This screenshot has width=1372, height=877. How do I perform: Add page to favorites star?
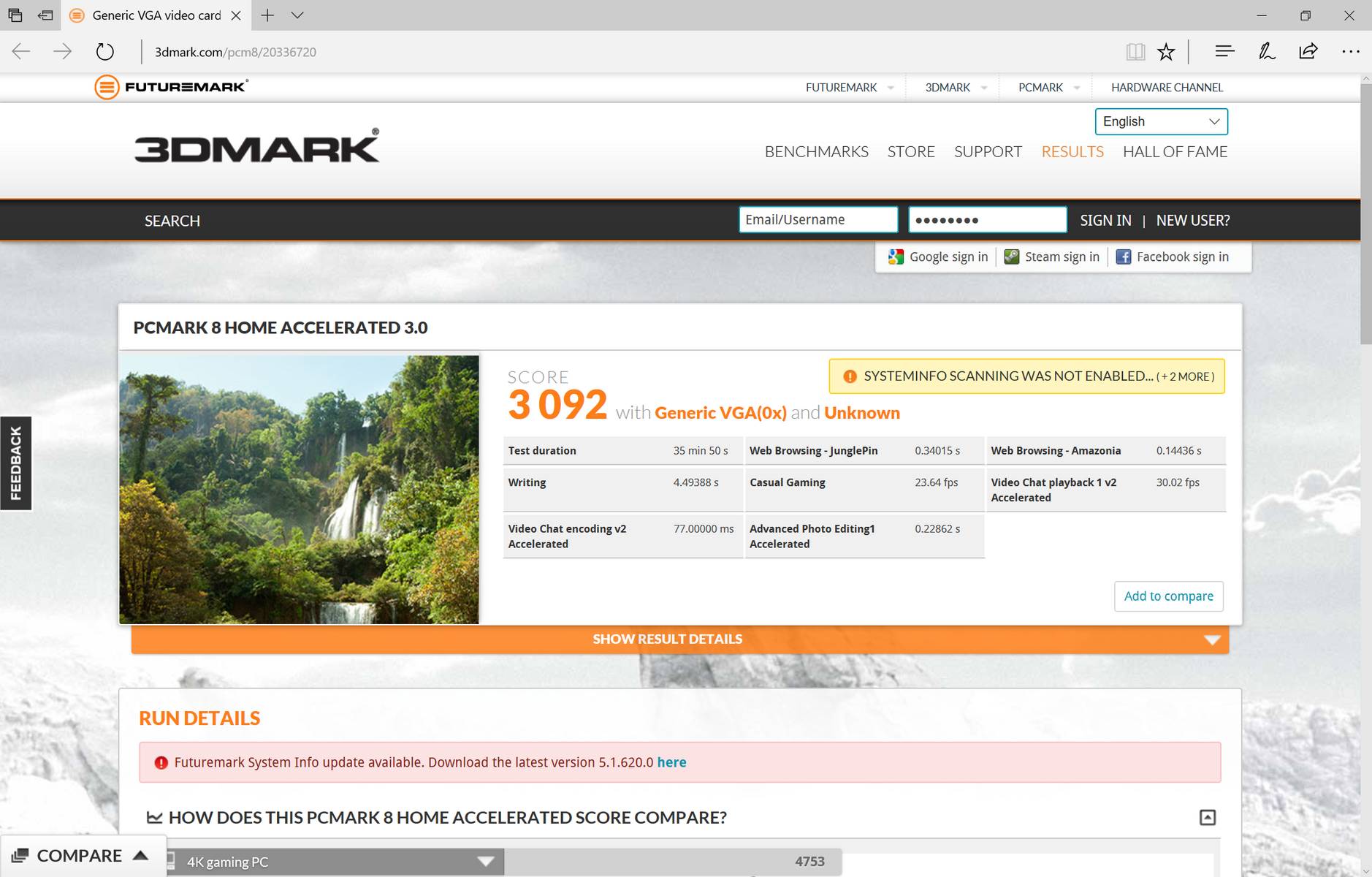[x=1167, y=51]
